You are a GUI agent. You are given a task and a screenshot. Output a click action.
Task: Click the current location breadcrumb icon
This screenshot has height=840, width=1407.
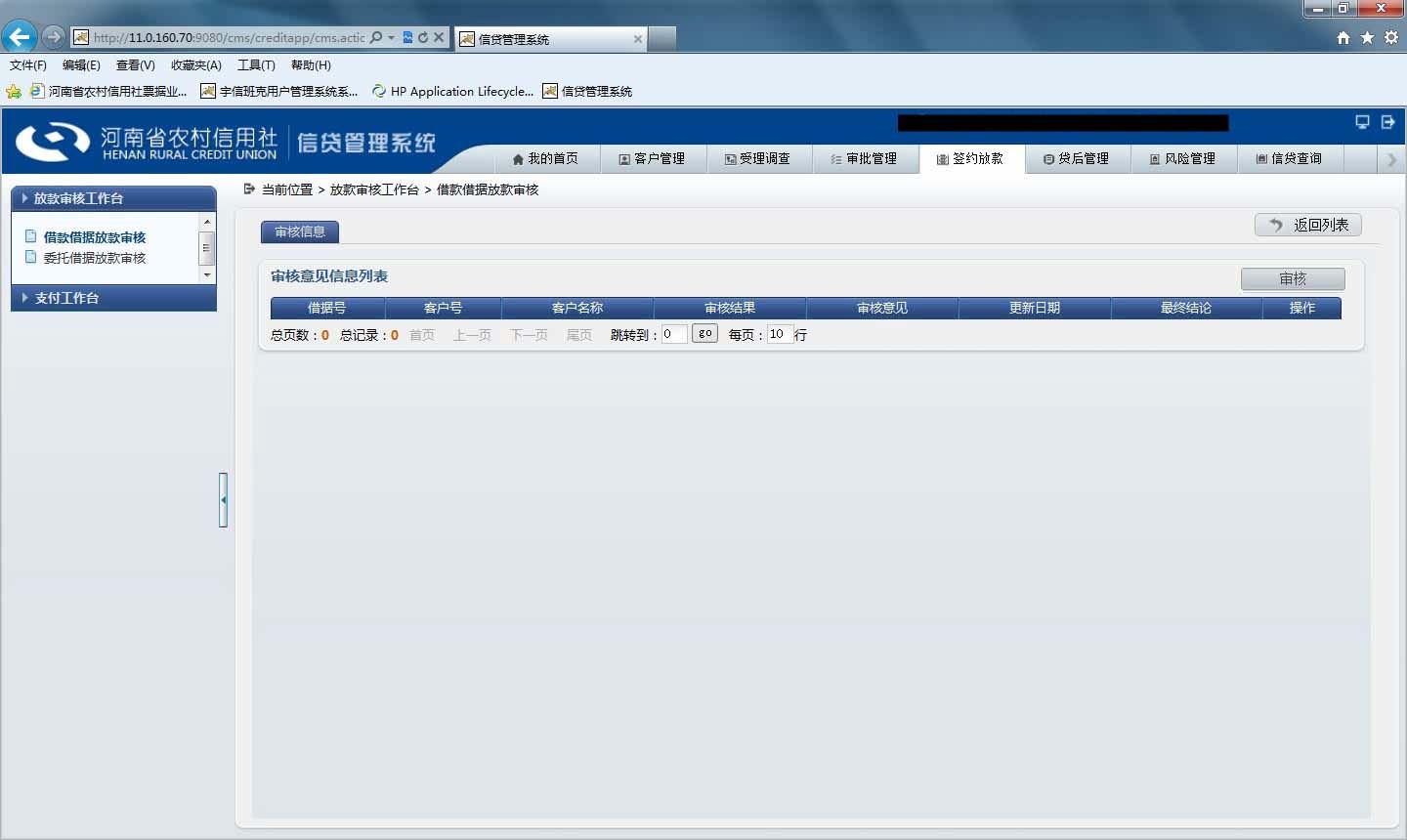coord(249,189)
